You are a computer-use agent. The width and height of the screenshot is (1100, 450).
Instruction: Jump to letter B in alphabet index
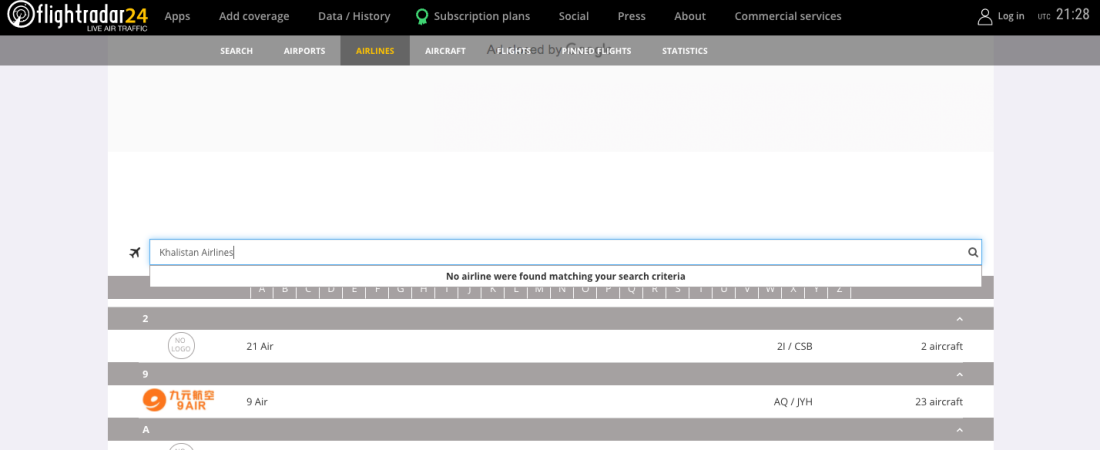(x=285, y=289)
